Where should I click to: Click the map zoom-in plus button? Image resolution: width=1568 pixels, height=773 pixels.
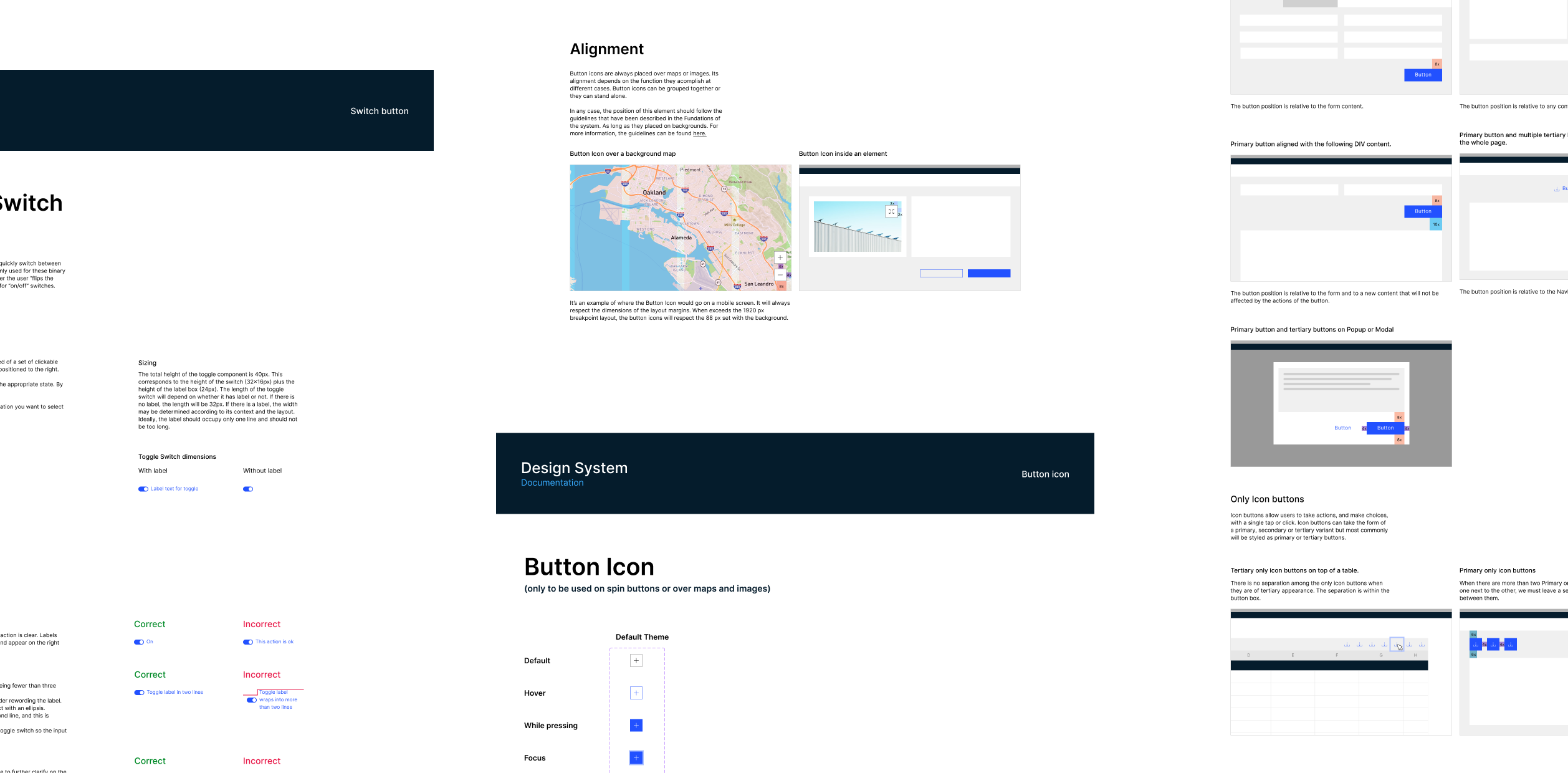pos(780,257)
